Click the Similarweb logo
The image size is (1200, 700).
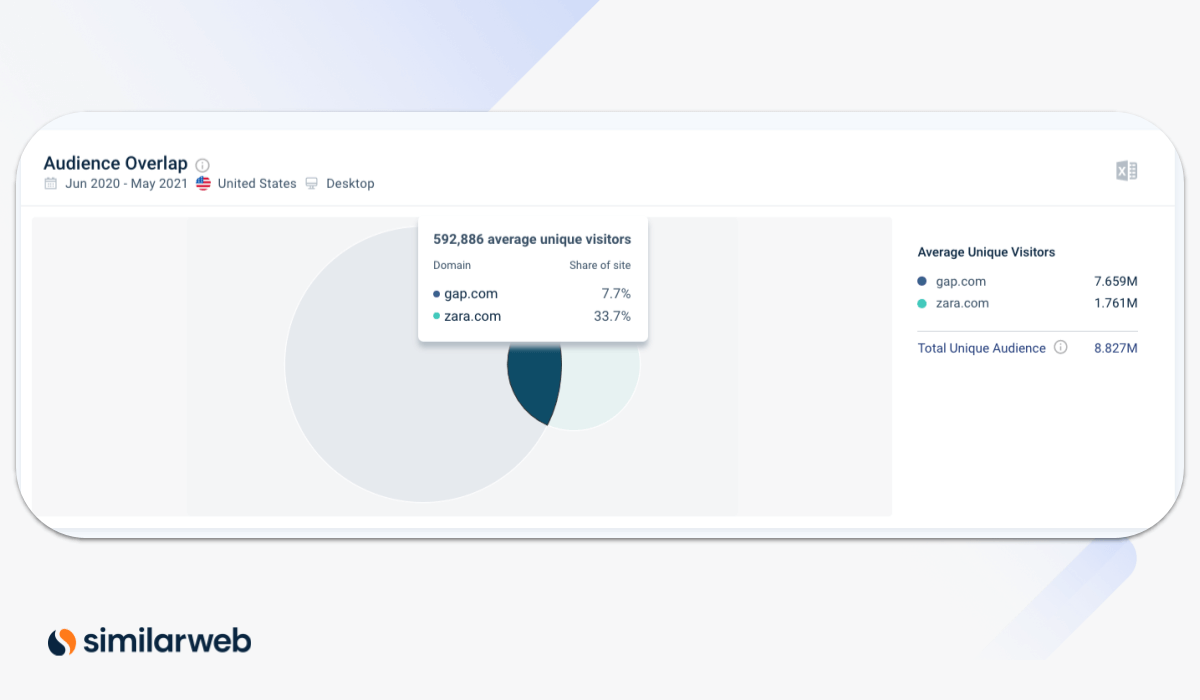pyautogui.click(x=149, y=641)
